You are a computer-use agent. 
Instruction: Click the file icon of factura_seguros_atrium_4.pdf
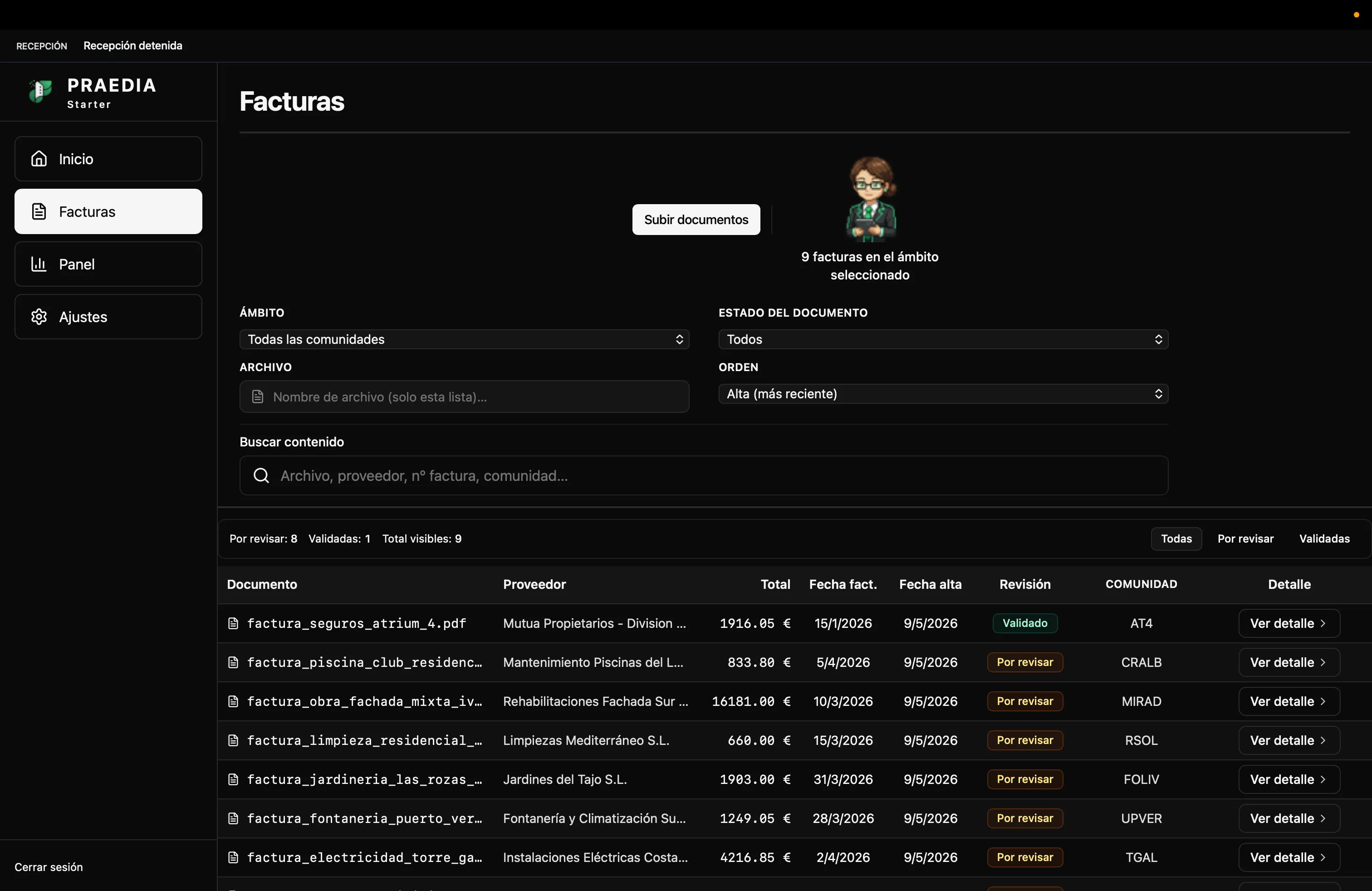pos(233,623)
